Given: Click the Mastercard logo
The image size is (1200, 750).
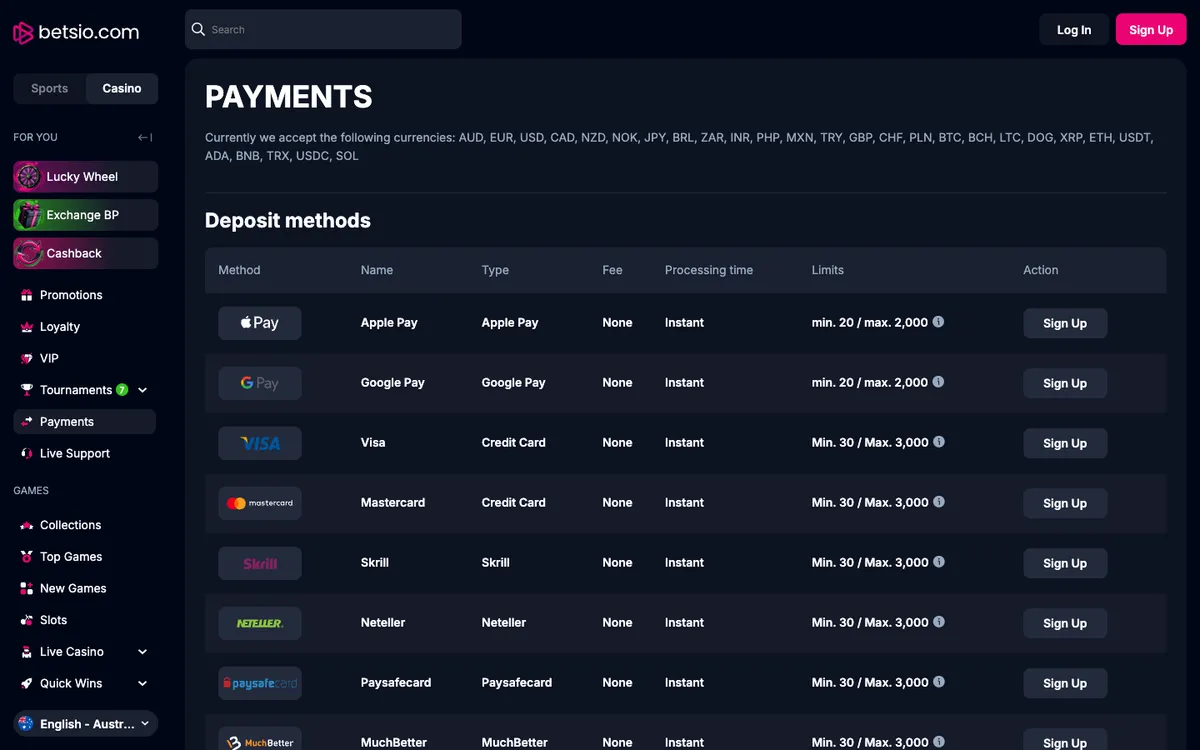Looking at the screenshot, I should pyautogui.click(x=260, y=503).
